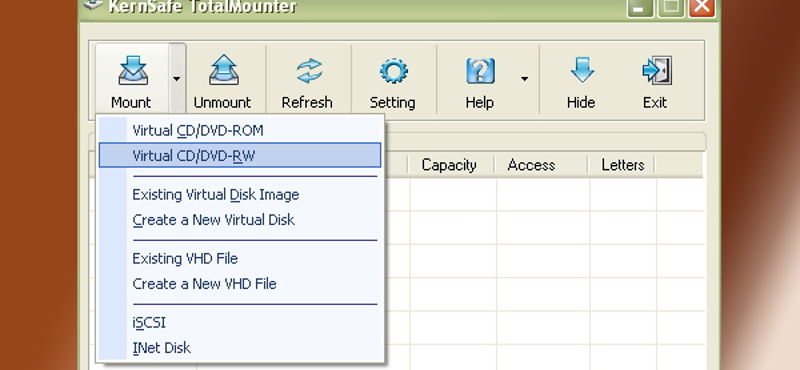Image resolution: width=800 pixels, height=370 pixels.
Task: Select Create a New VHD File
Action: tap(240, 284)
